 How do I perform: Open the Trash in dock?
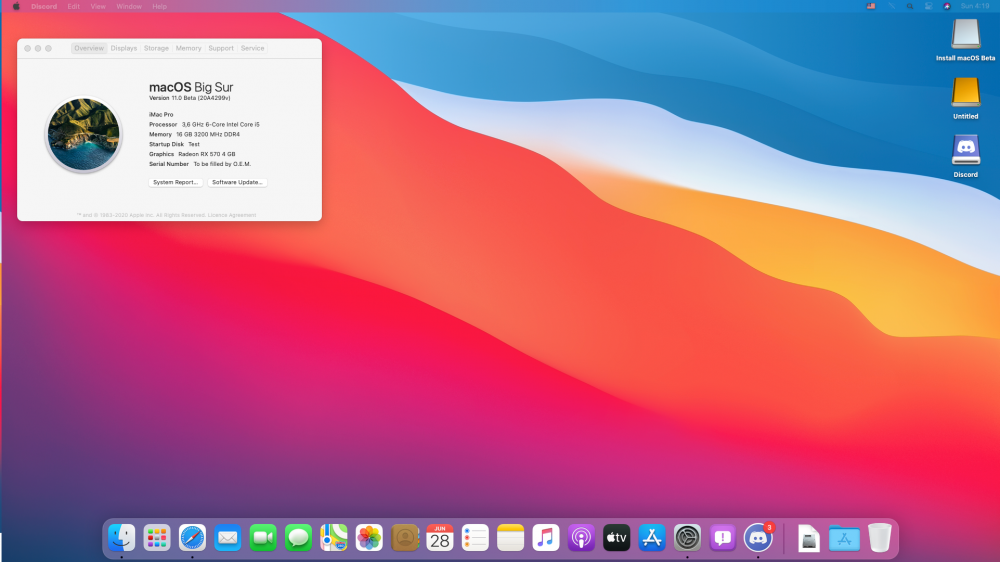pyautogui.click(x=879, y=538)
